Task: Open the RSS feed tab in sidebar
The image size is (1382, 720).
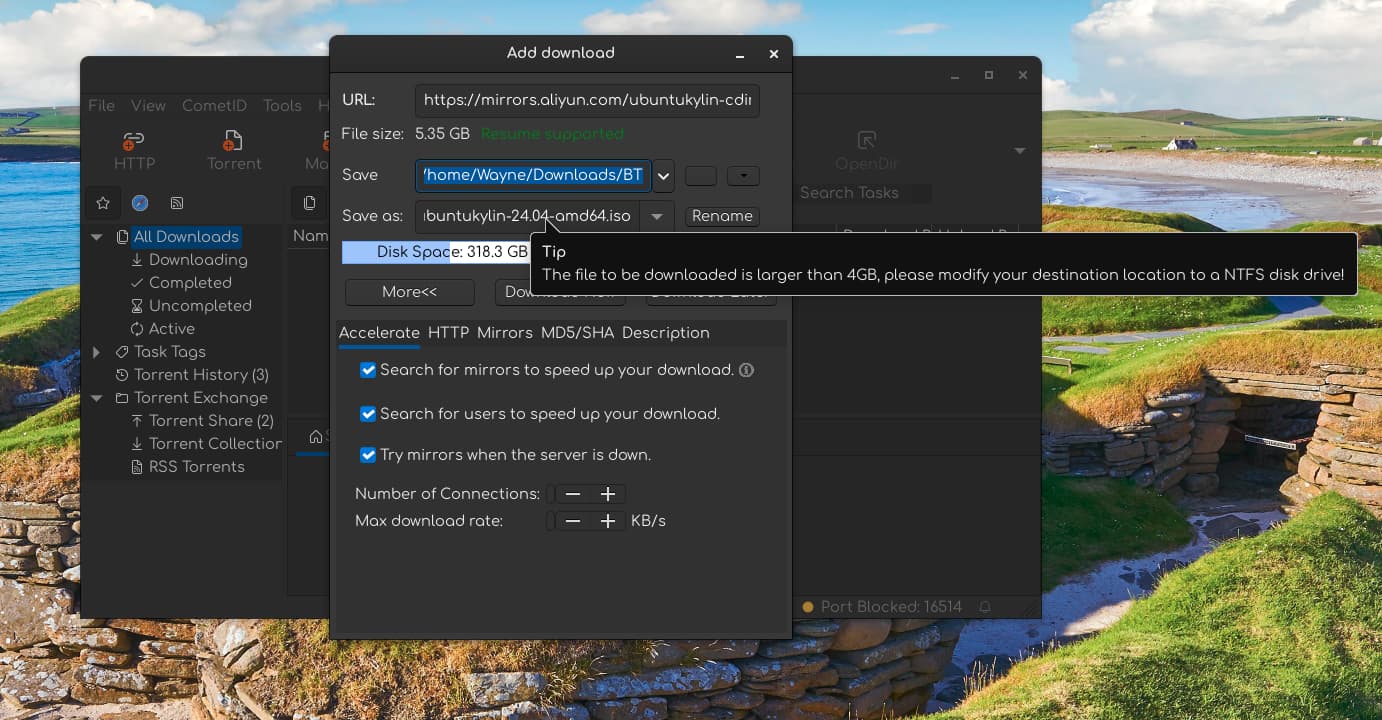Action: (x=177, y=203)
